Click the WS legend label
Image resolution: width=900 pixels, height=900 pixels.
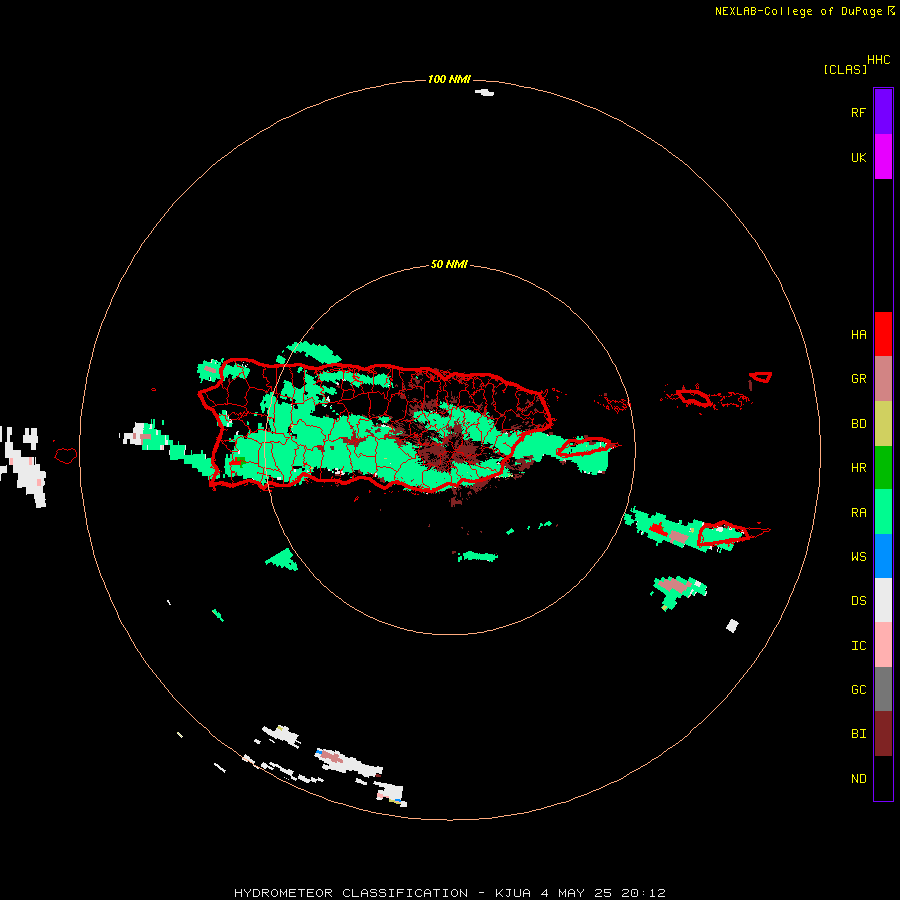click(x=858, y=557)
